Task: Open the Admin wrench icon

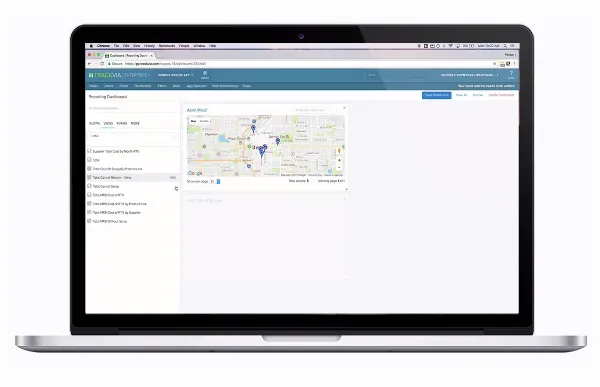Action: pos(205,72)
